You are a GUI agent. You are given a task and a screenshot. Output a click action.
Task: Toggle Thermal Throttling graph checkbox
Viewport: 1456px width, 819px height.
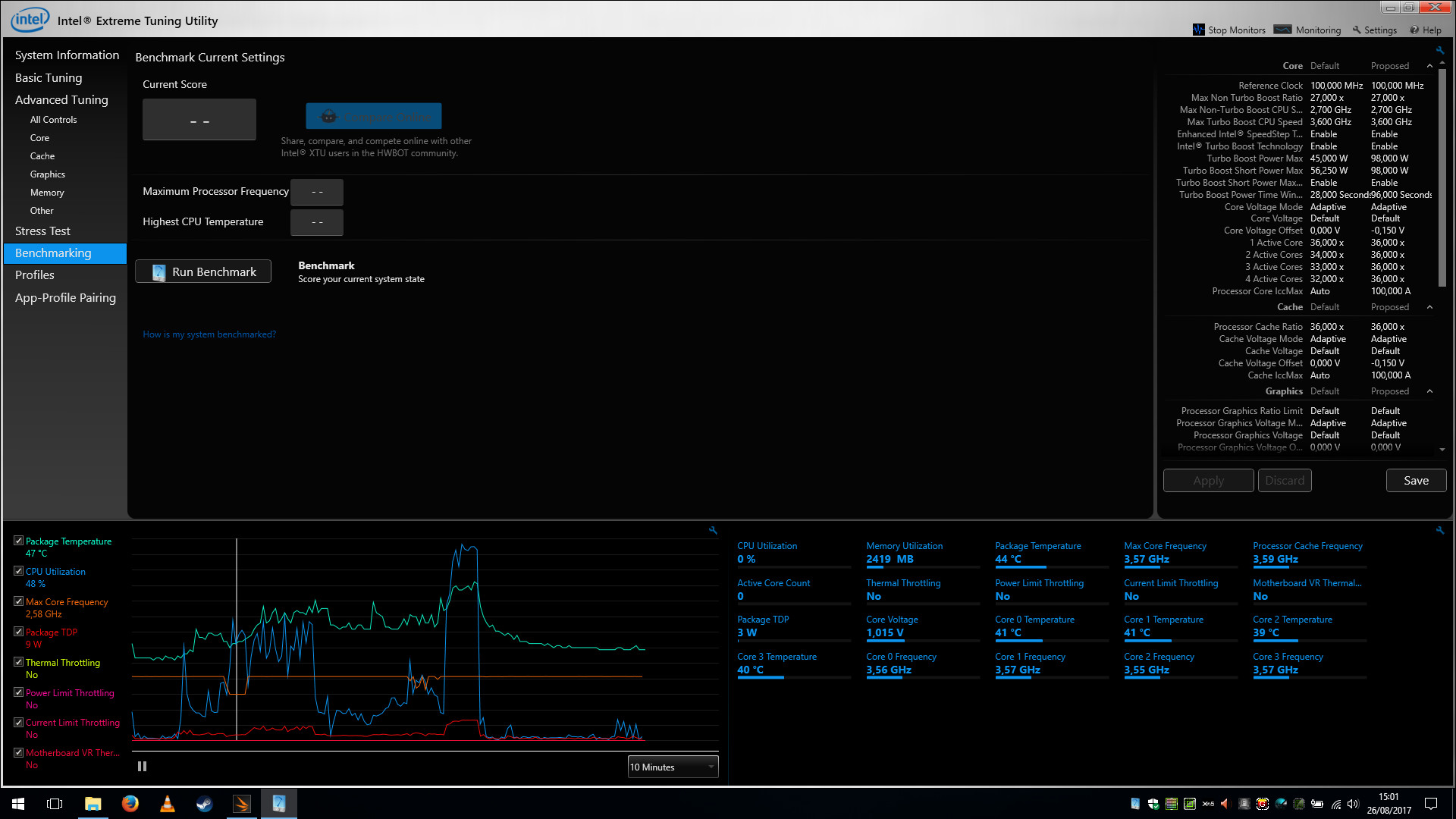coord(18,662)
